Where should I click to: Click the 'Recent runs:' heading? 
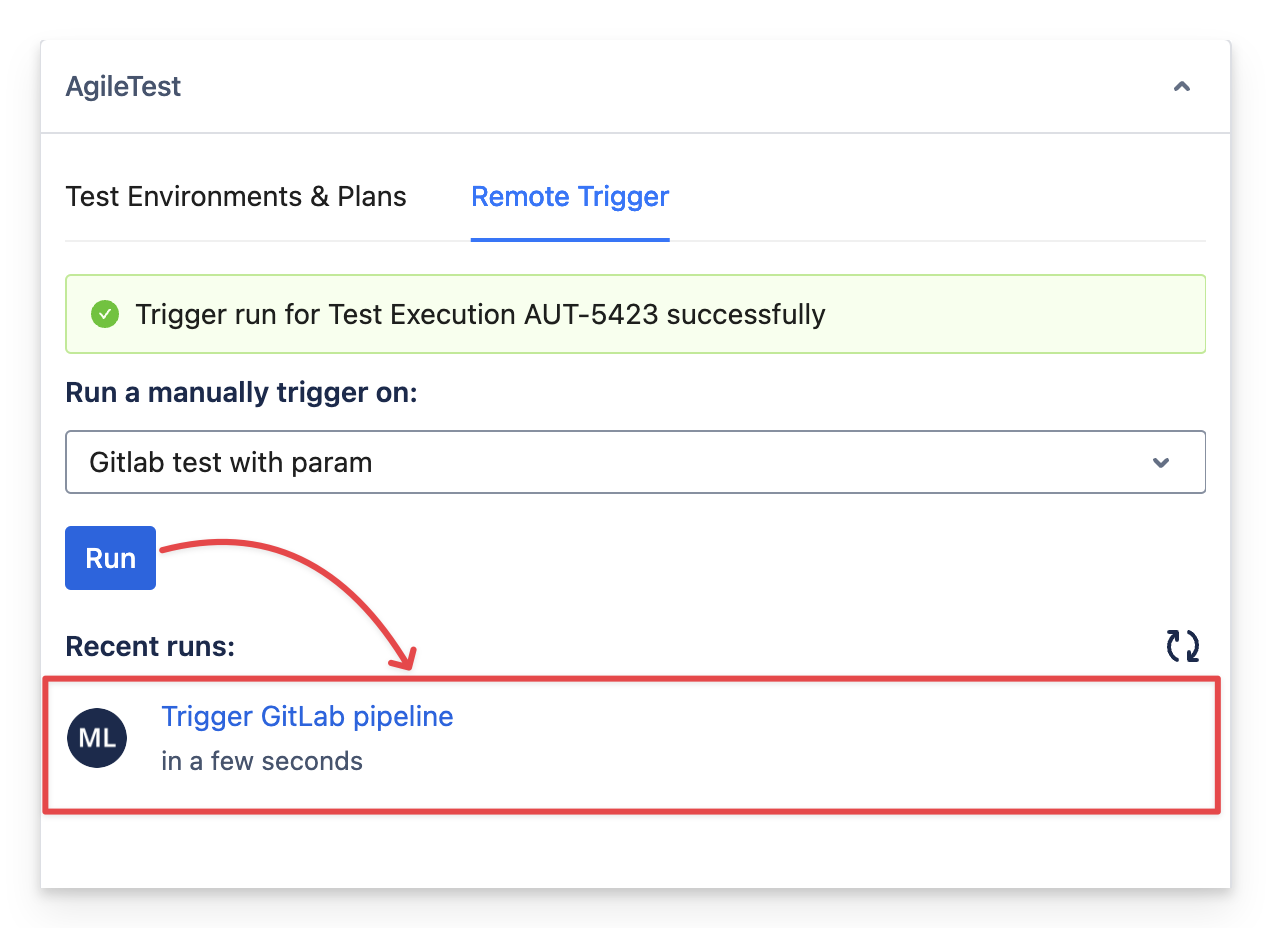click(x=150, y=647)
